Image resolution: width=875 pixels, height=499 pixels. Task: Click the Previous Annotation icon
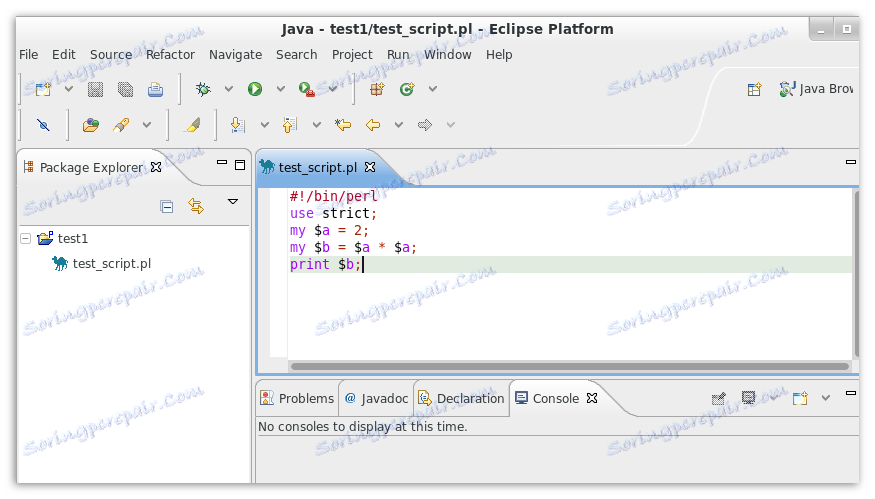tap(290, 124)
